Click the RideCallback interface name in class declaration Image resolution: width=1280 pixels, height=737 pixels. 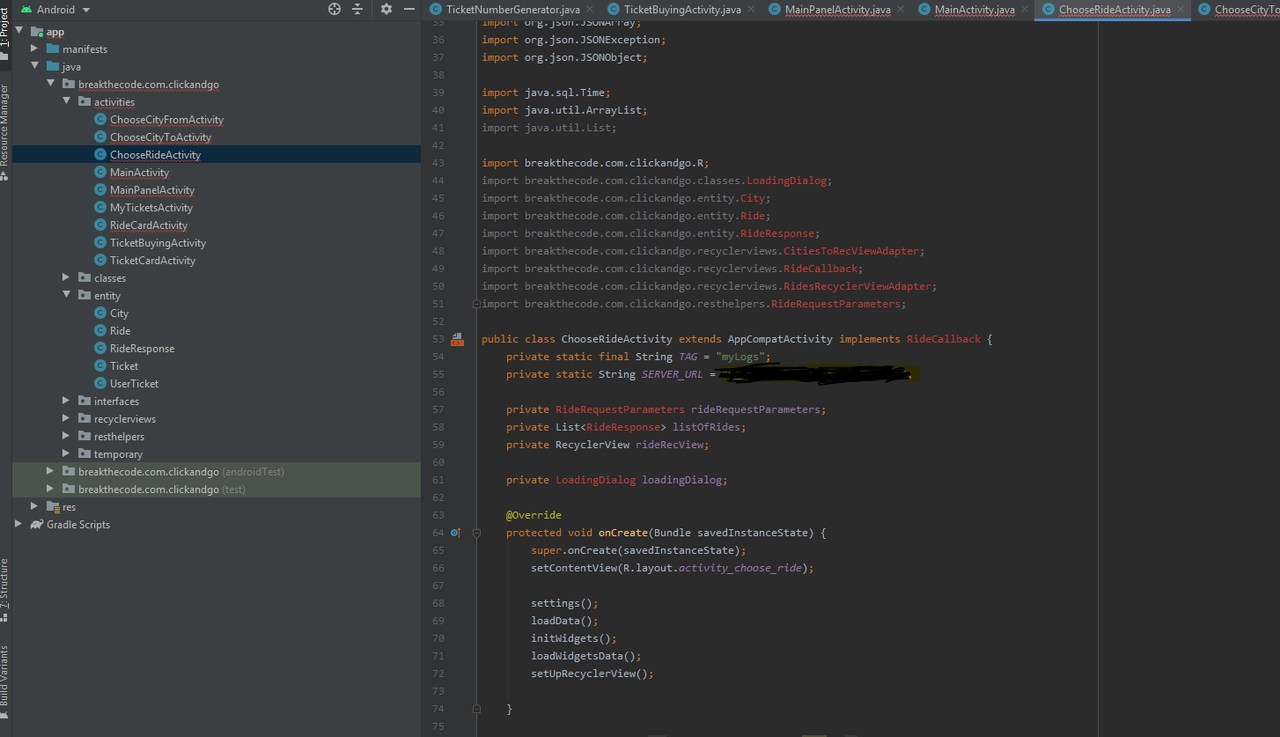click(x=944, y=339)
